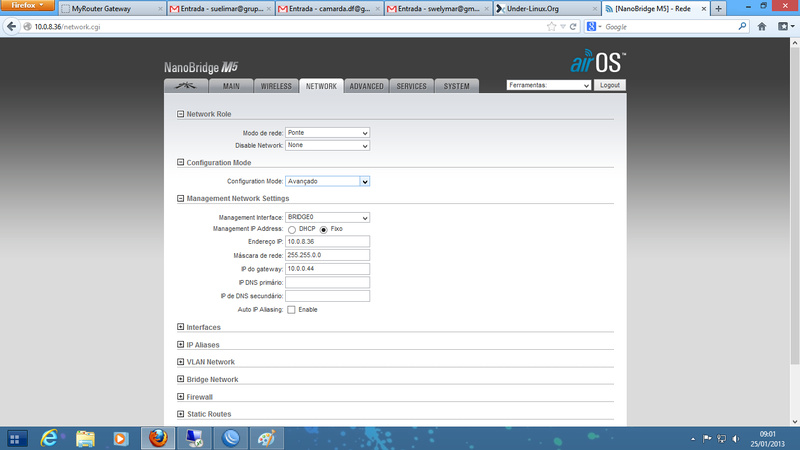
Task: Open the Windows Start button
Action: 15,438
